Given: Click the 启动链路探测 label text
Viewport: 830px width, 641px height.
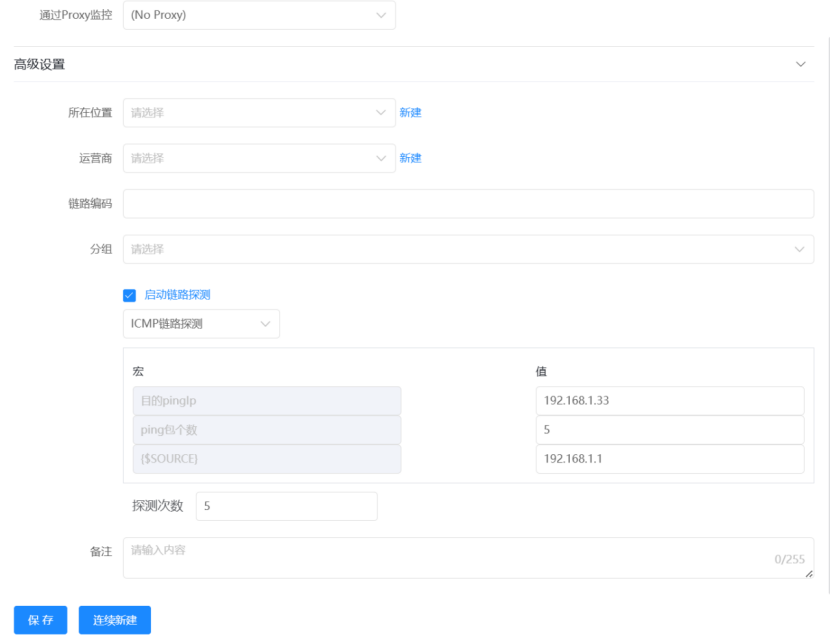Looking at the screenshot, I should (x=177, y=295).
